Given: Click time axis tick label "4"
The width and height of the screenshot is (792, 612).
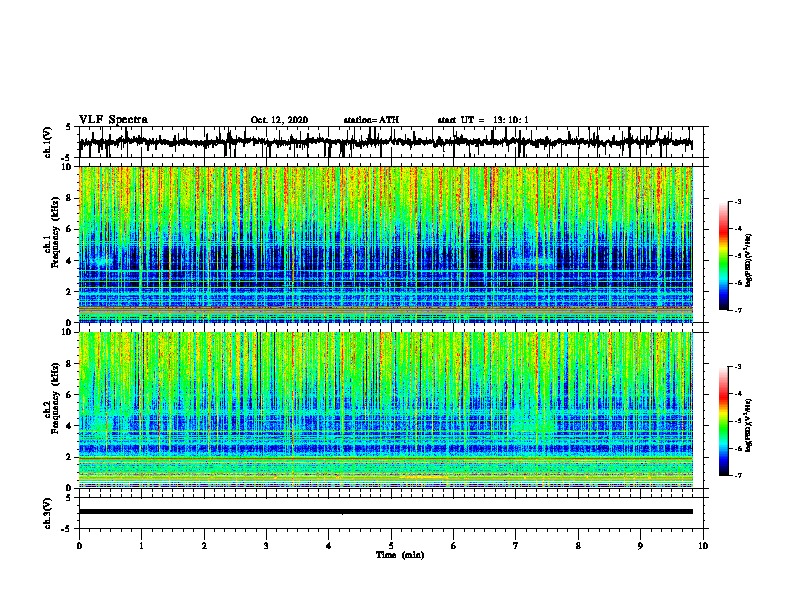Looking at the screenshot, I should click(328, 546).
